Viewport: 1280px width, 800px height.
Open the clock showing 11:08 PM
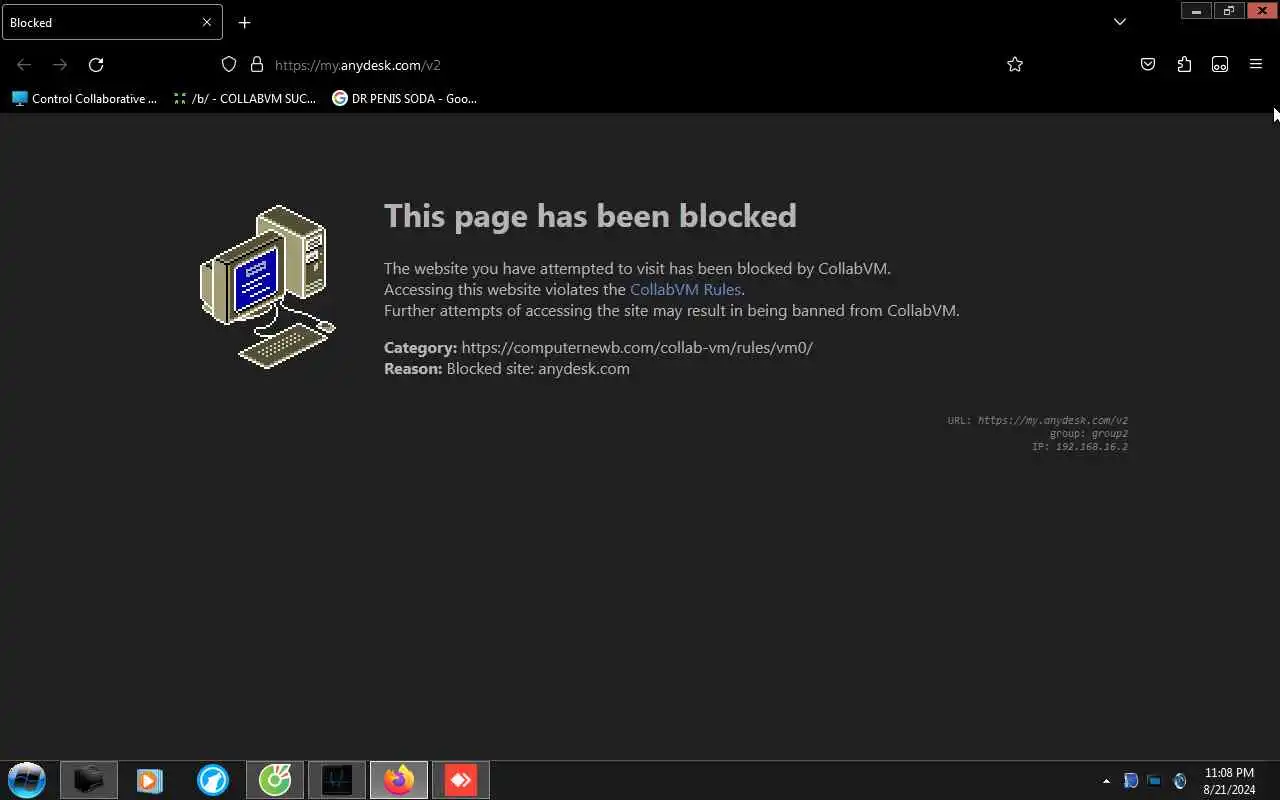click(1229, 781)
